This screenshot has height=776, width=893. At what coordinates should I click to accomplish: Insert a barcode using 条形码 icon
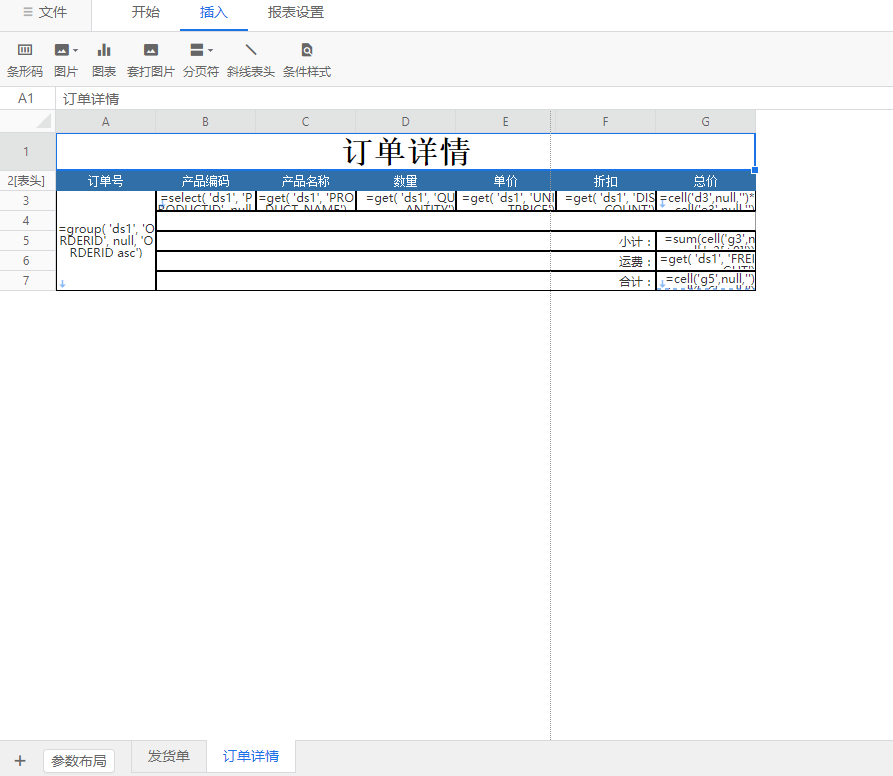tap(24, 50)
